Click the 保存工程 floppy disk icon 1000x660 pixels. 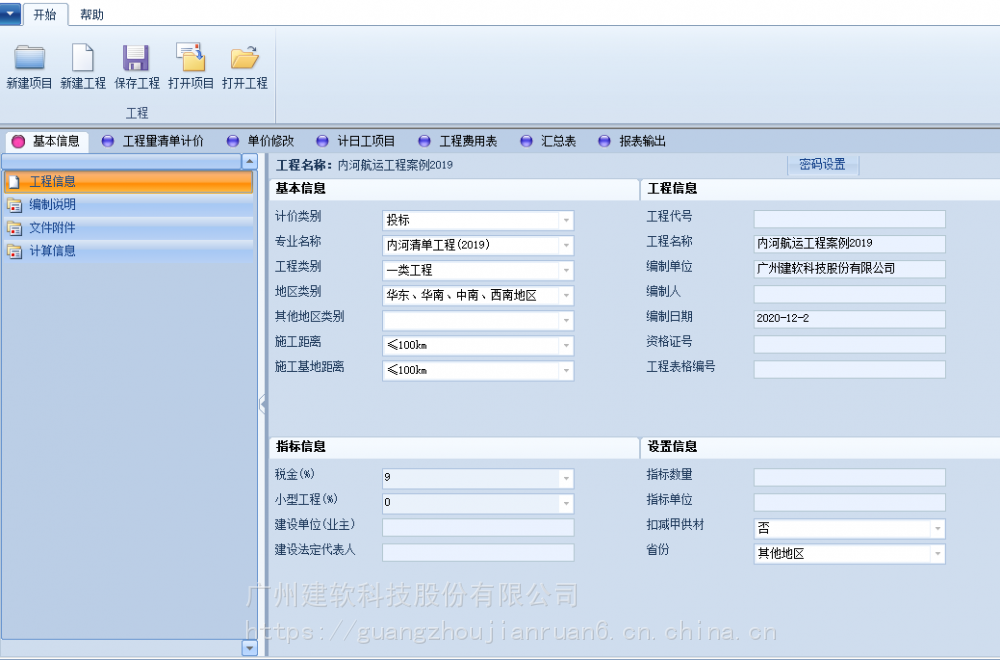[136, 58]
